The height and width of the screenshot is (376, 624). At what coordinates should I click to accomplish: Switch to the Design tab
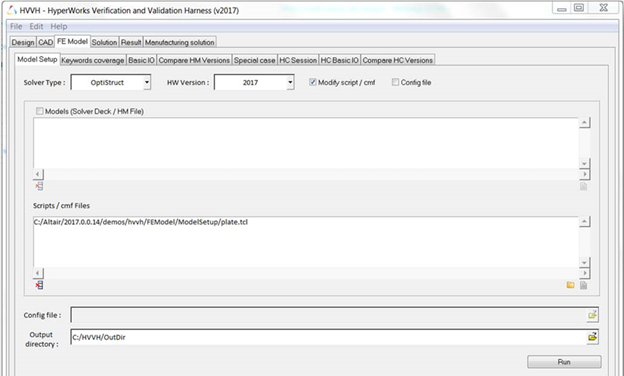(x=23, y=42)
